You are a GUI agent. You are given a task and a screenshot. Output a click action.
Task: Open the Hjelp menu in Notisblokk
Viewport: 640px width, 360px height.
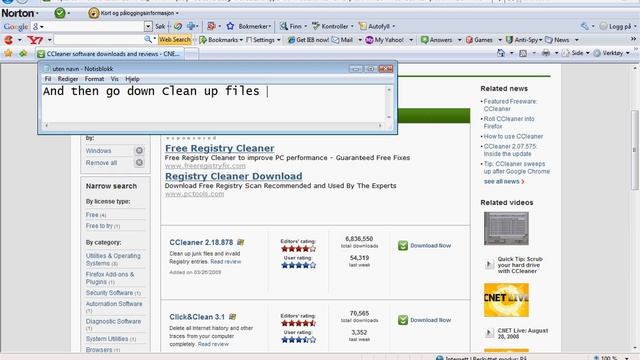pos(132,79)
